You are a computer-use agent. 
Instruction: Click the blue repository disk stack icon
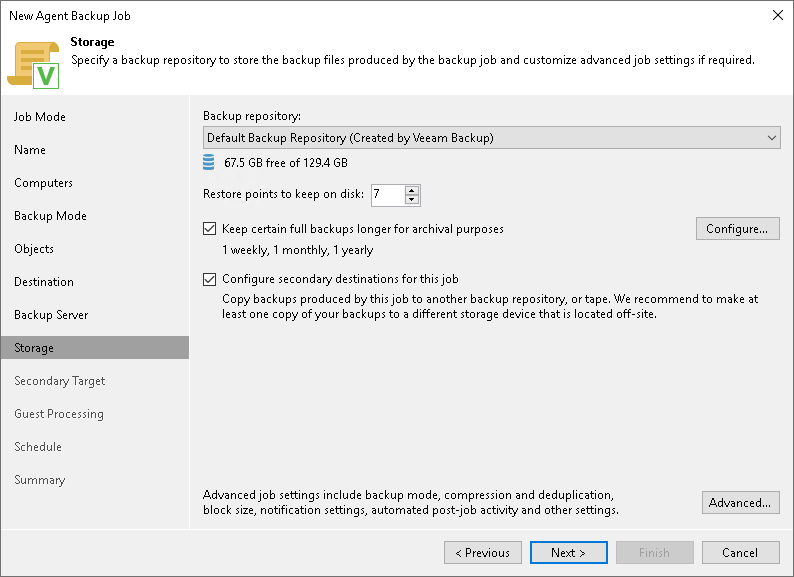click(208, 163)
